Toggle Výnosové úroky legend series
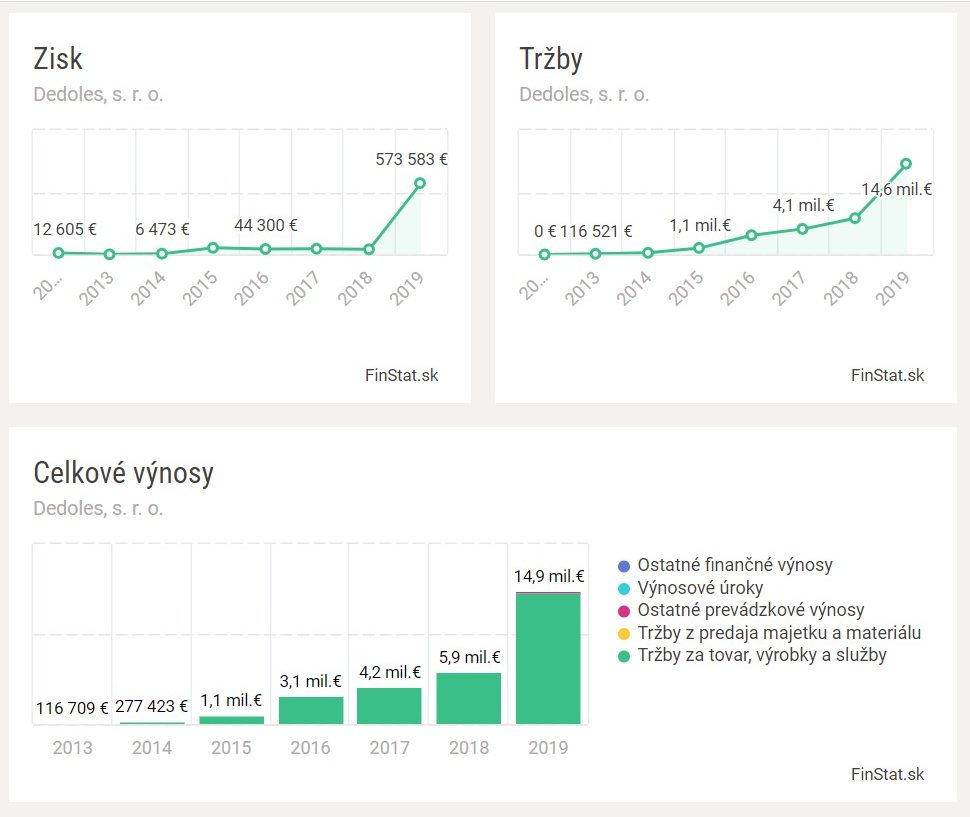Screen dimensions: 970x817 click(701, 587)
